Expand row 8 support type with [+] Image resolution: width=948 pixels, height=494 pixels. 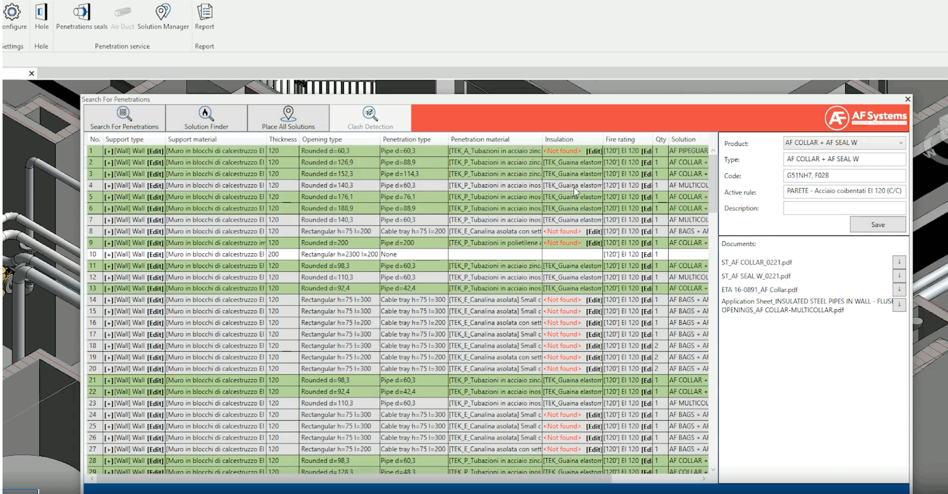click(x=109, y=232)
